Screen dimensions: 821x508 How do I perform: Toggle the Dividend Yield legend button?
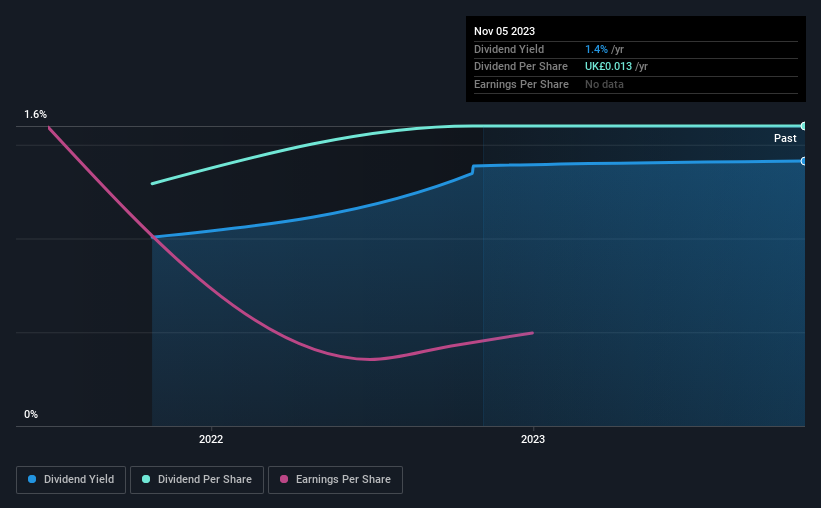tap(71, 480)
